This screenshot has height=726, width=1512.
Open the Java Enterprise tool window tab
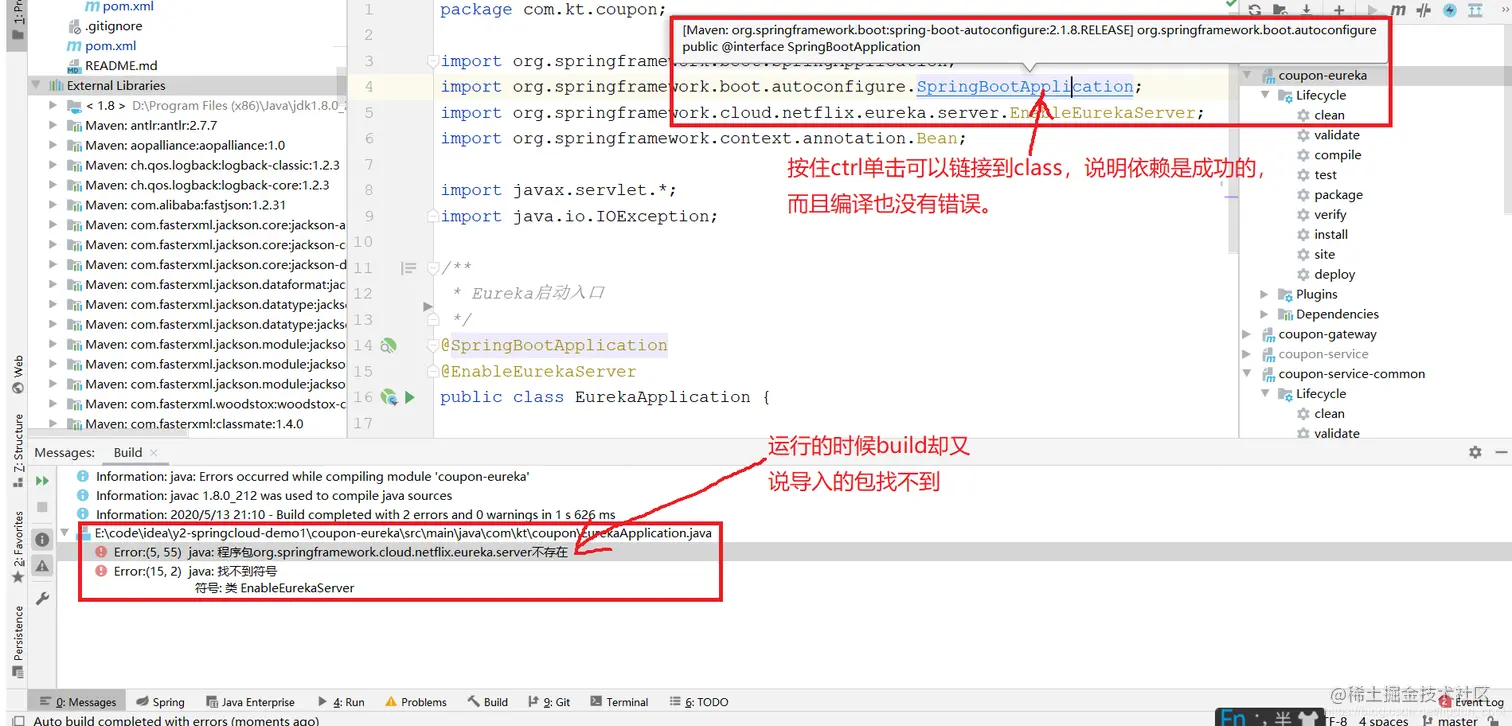click(250, 702)
